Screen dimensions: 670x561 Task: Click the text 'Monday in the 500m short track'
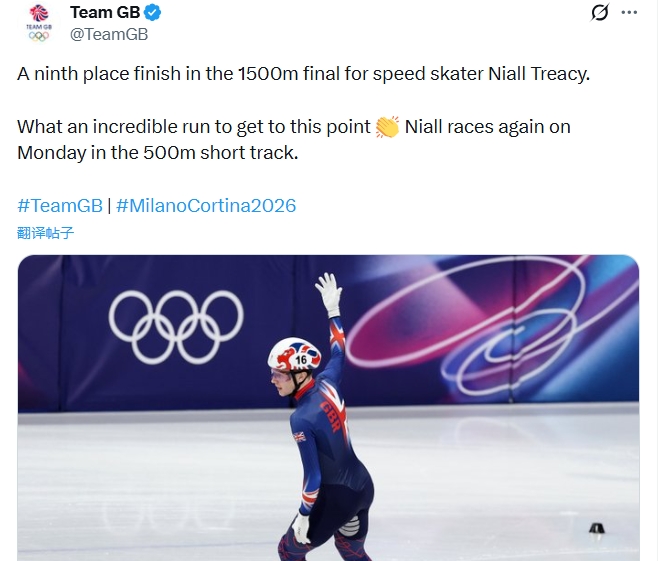click(x=158, y=154)
